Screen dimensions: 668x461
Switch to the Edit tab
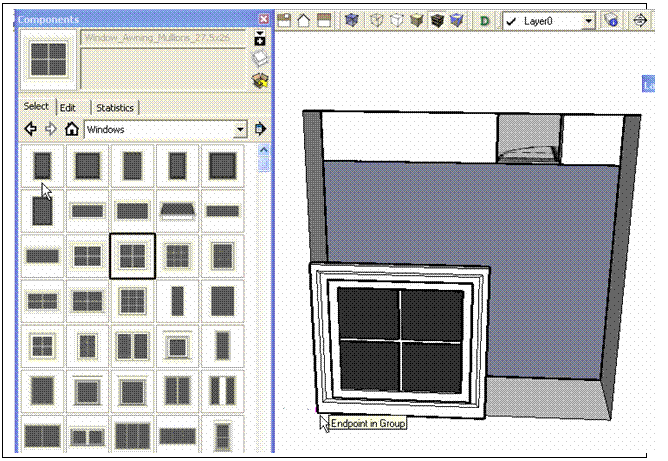click(68, 107)
